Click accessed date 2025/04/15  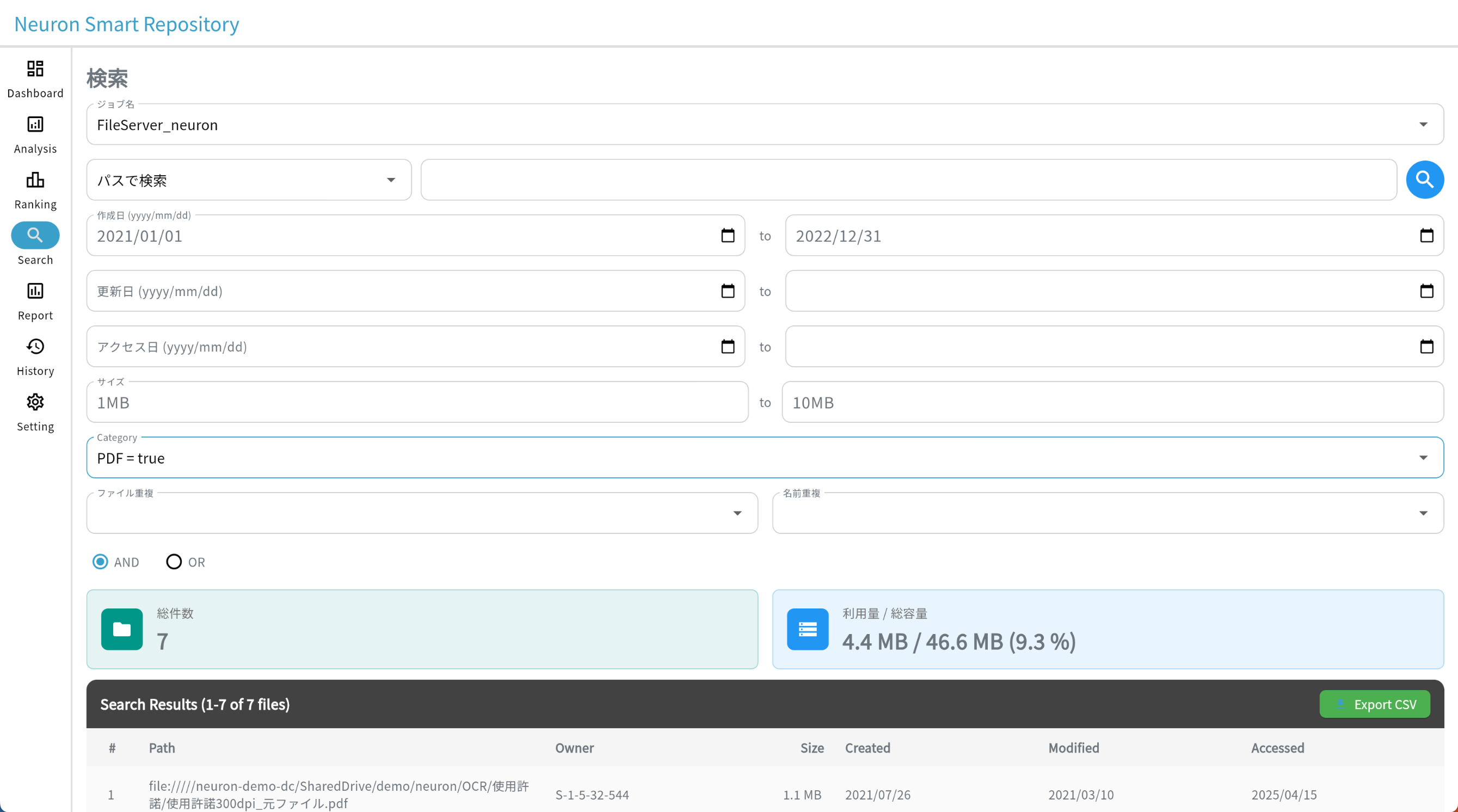tap(1284, 795)
